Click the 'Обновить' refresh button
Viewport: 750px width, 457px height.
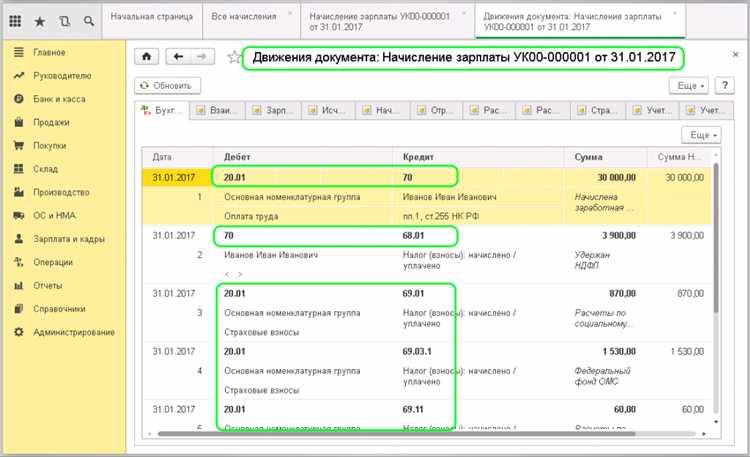click(168, 87)
